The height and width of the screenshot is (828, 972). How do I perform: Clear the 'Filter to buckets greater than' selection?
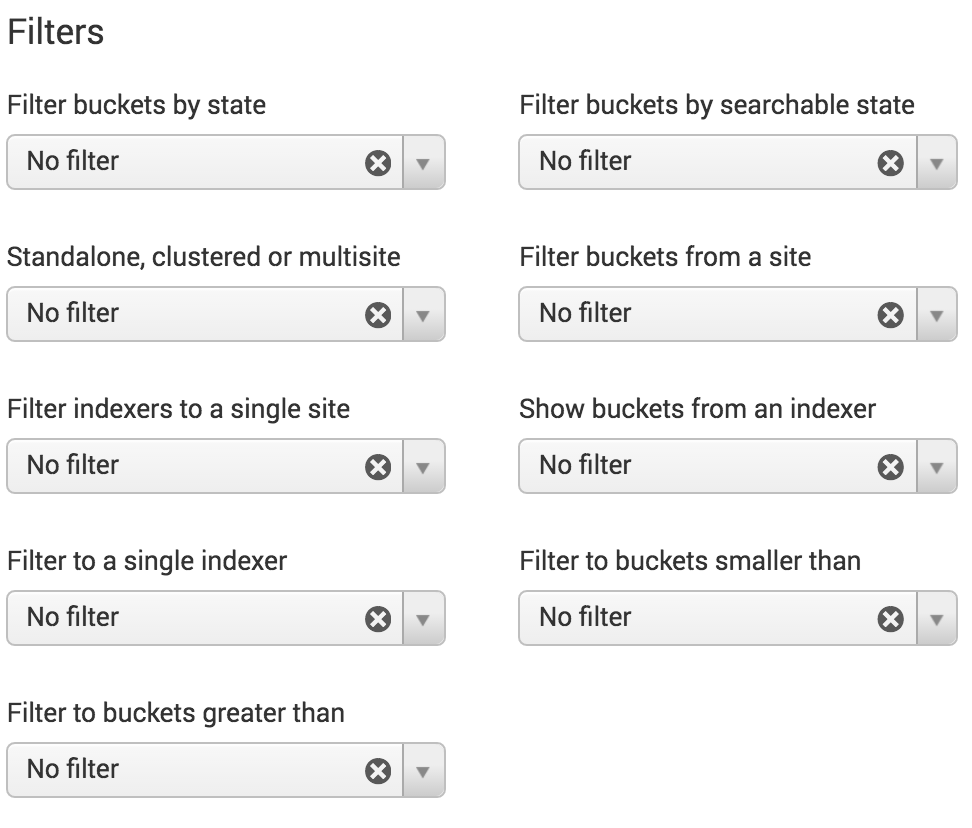(378, 771)
